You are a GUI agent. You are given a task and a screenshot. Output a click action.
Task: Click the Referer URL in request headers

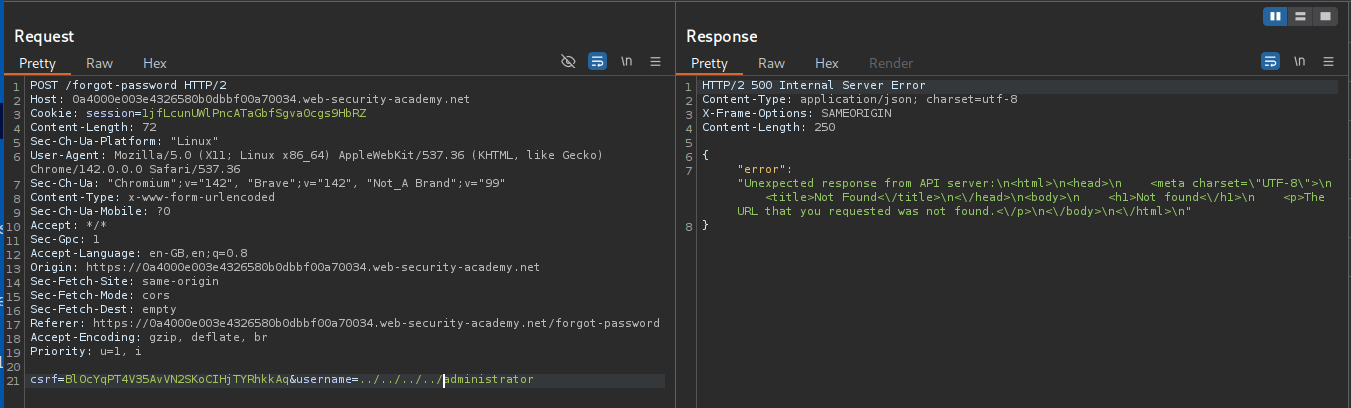click(376, 324)
